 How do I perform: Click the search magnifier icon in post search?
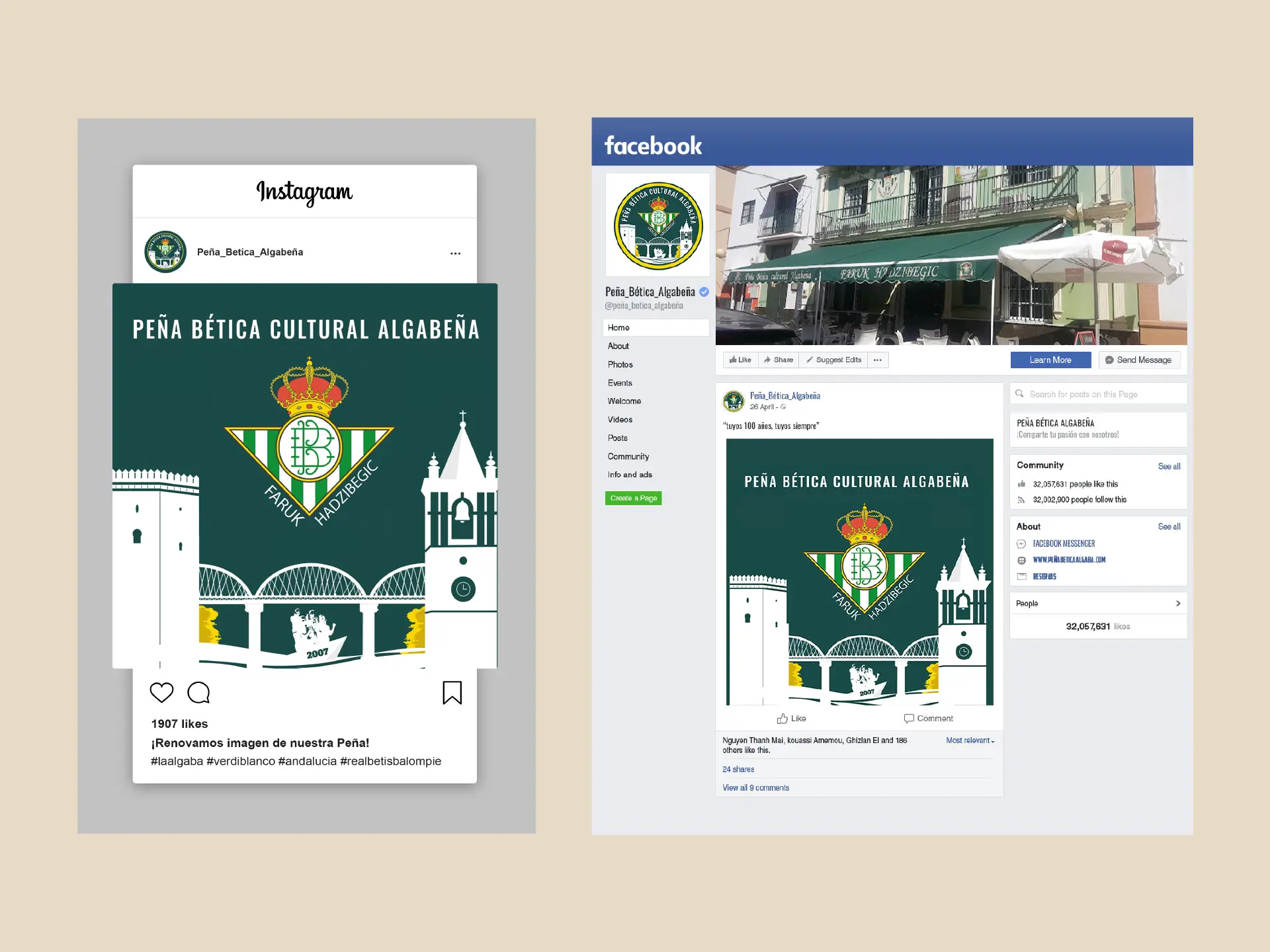1020,394
